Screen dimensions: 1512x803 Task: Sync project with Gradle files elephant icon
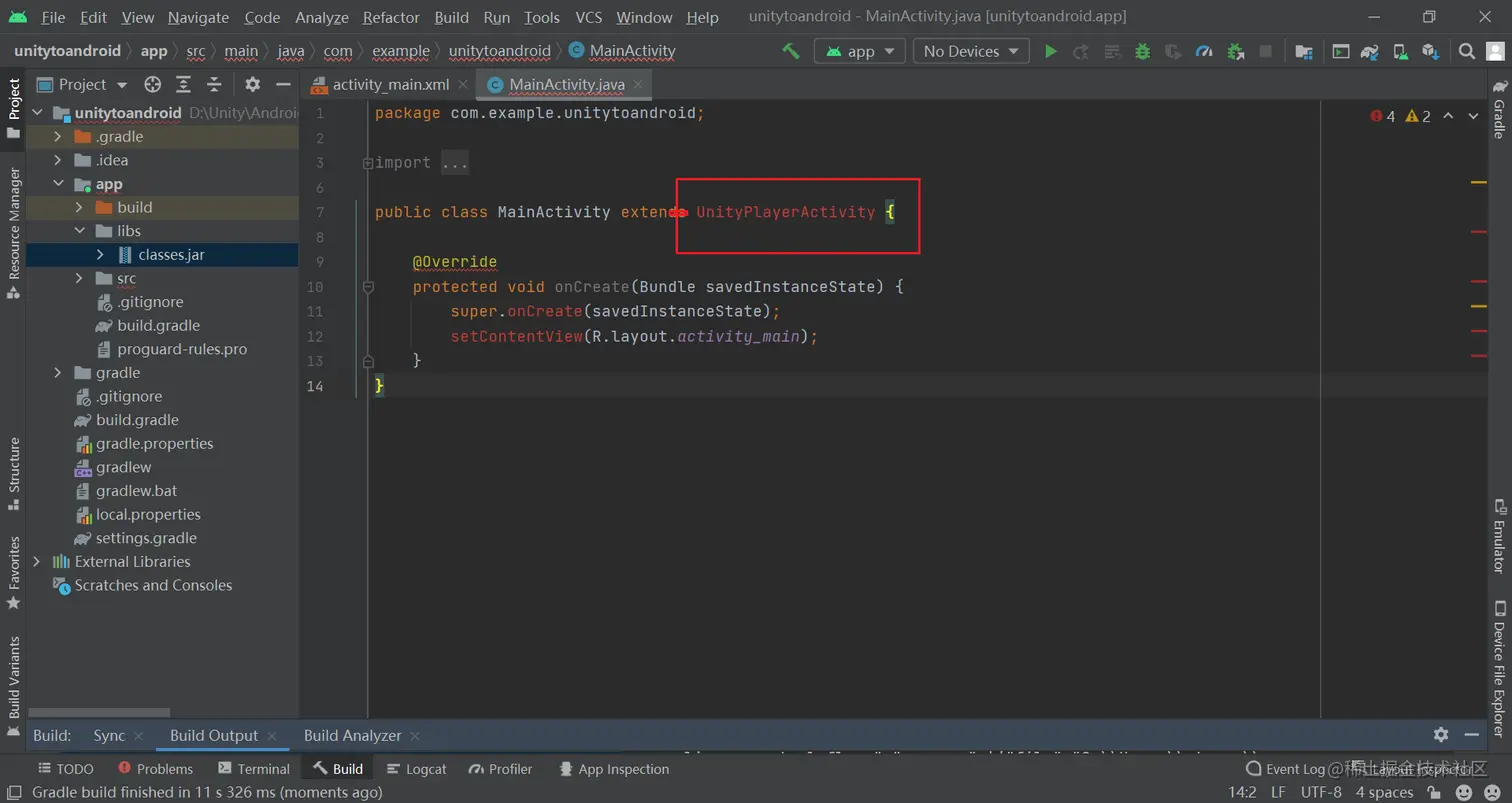1370,51
